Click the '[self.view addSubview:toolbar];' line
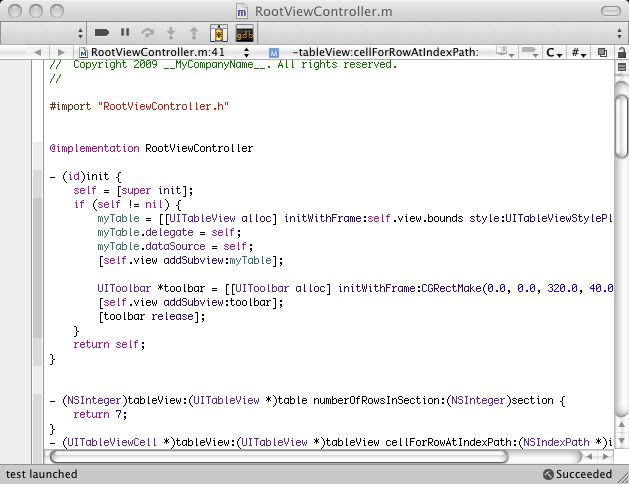 191,303
